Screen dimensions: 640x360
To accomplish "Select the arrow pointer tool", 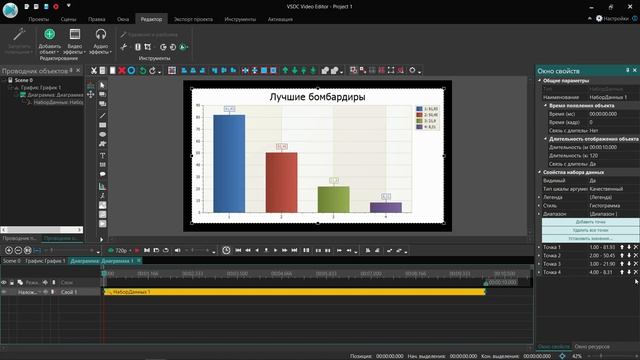I will (x=102, y=85).
